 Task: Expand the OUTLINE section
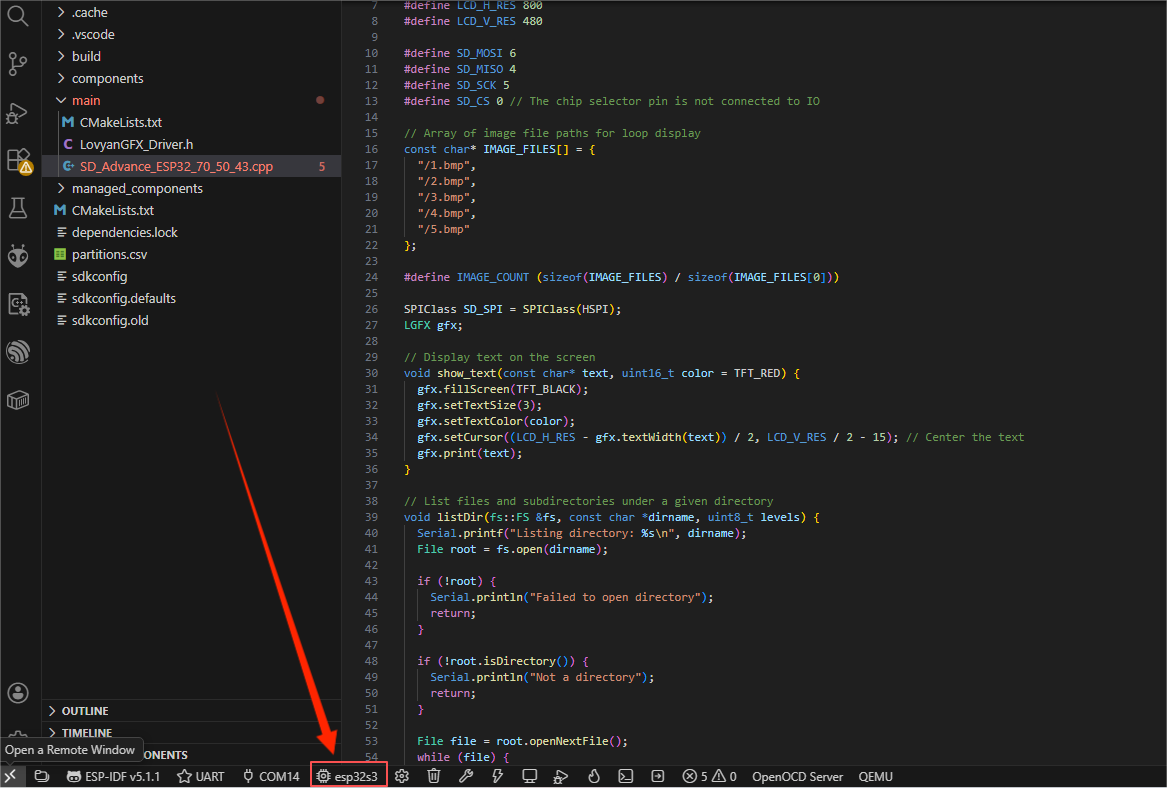[85, 711]
